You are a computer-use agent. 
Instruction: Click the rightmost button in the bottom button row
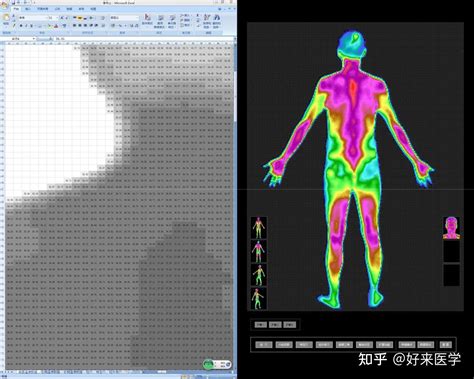click(445, 344)
